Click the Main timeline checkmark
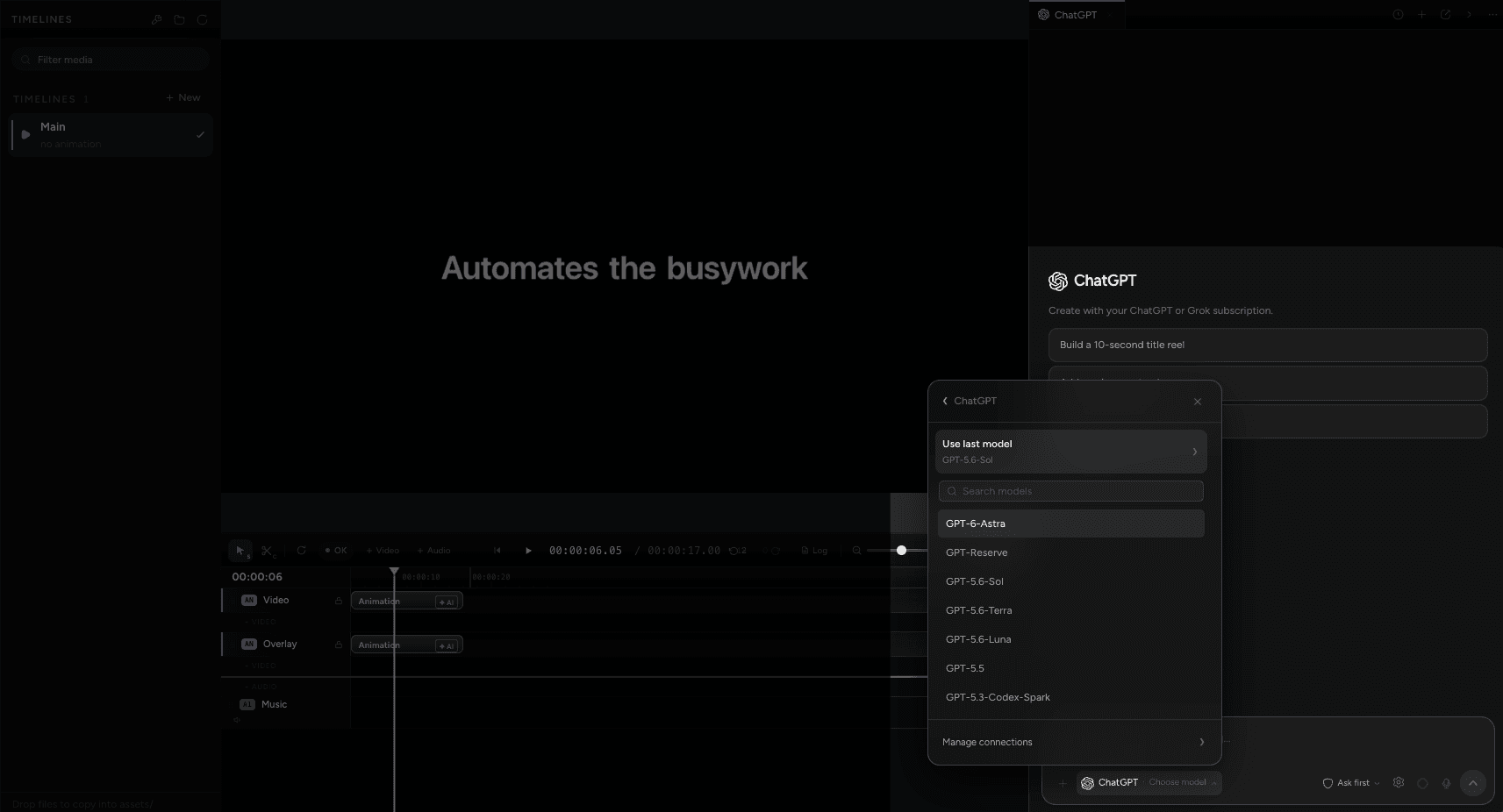Viewport: 1503px width, 812px height. [x=200, y=135]
